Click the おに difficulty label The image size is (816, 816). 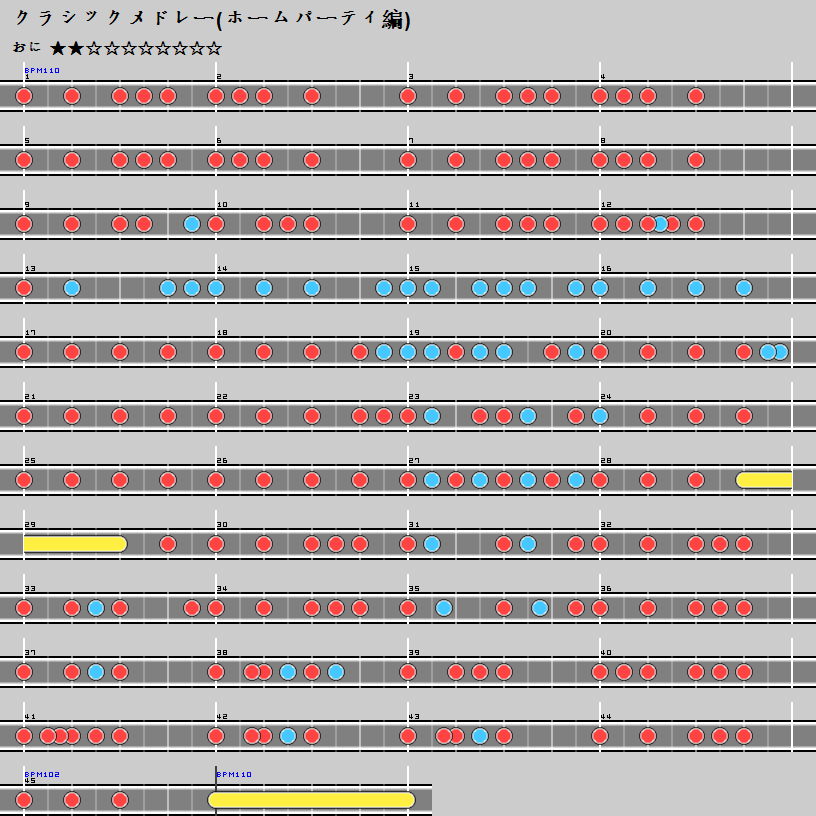27,47
